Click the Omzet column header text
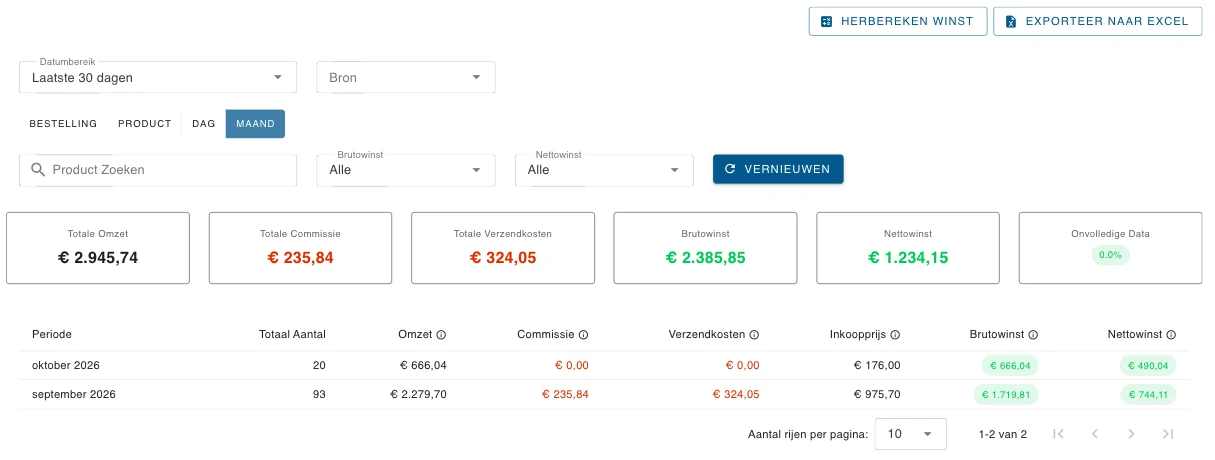Viewport: 1215px width, 460px height. click(x=415, y=334)
